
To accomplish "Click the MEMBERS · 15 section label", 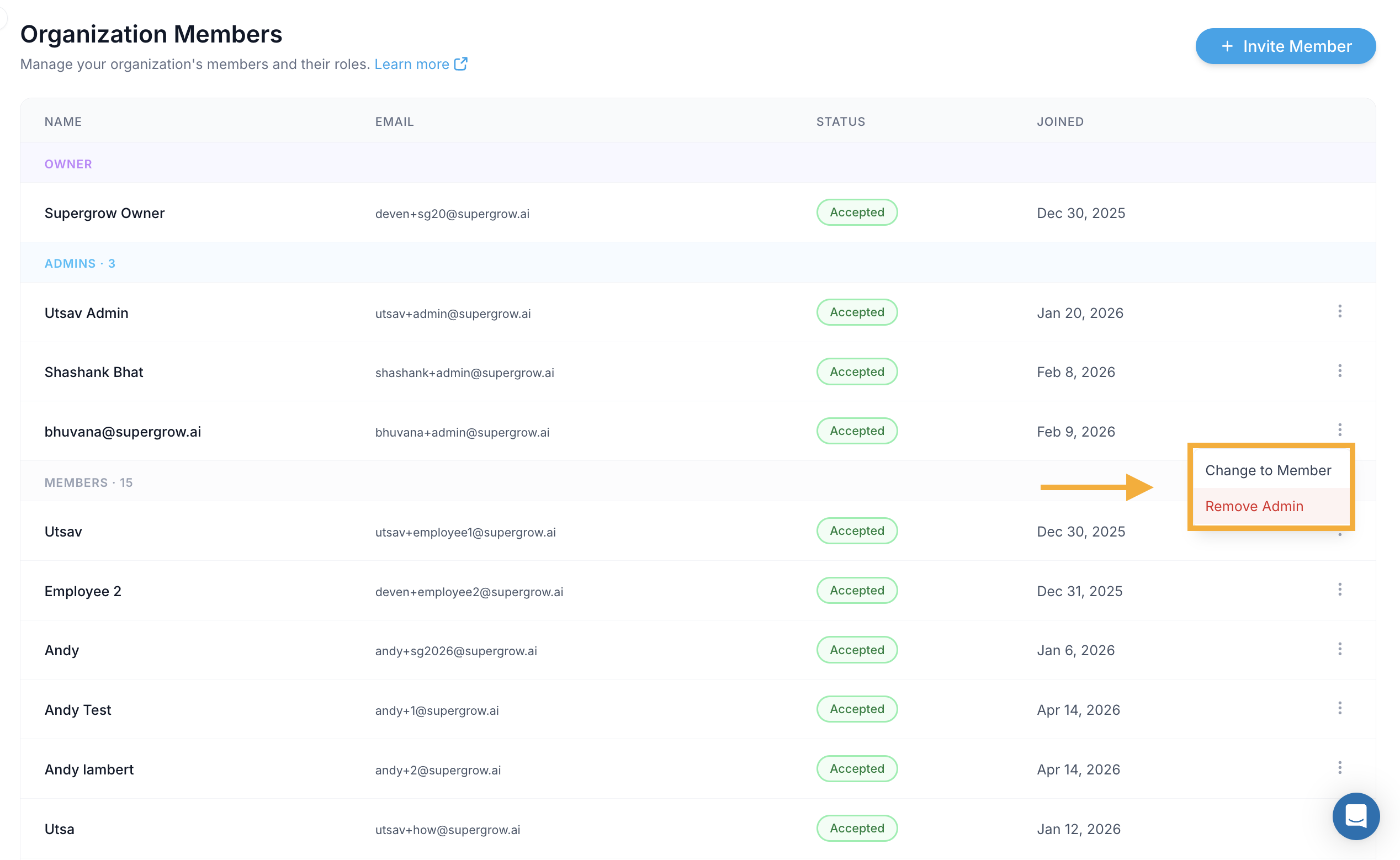I will coord(89,482).
